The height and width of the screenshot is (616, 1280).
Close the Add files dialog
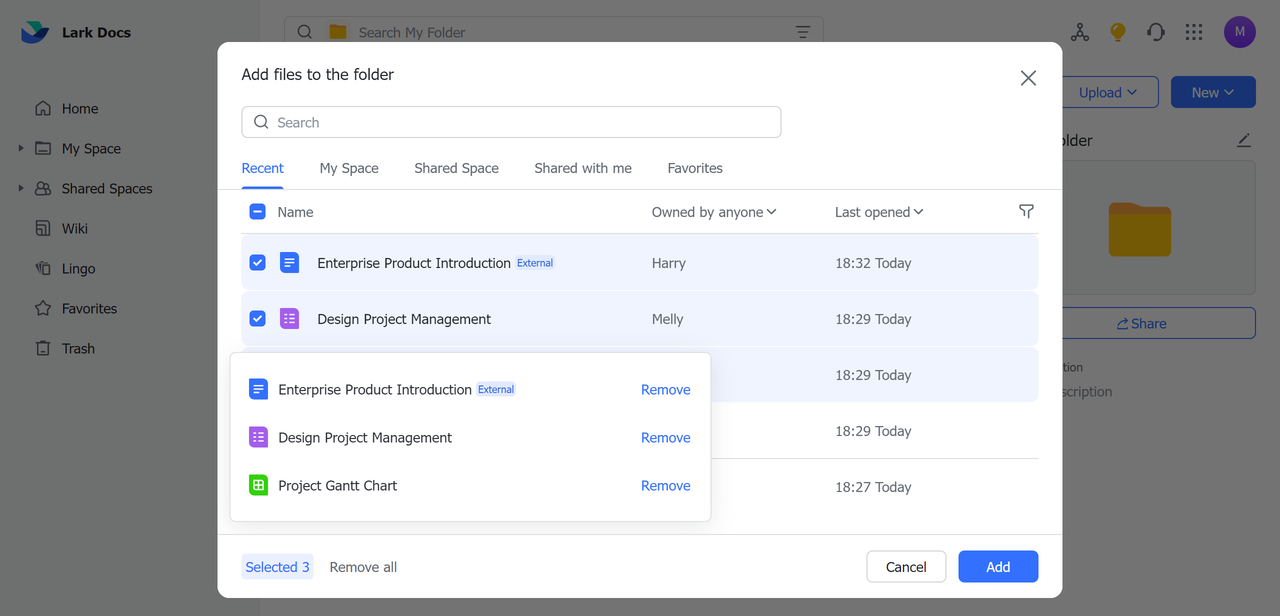click(x=1028, y=78)
